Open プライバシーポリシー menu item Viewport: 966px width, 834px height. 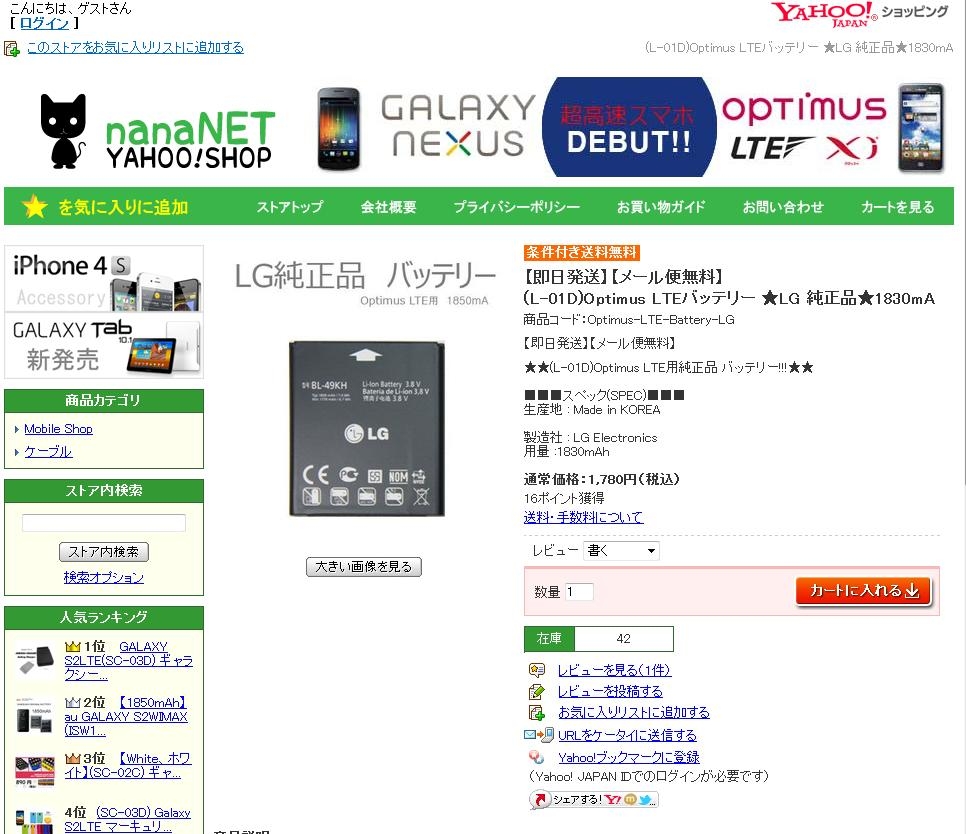click(517, 207)
